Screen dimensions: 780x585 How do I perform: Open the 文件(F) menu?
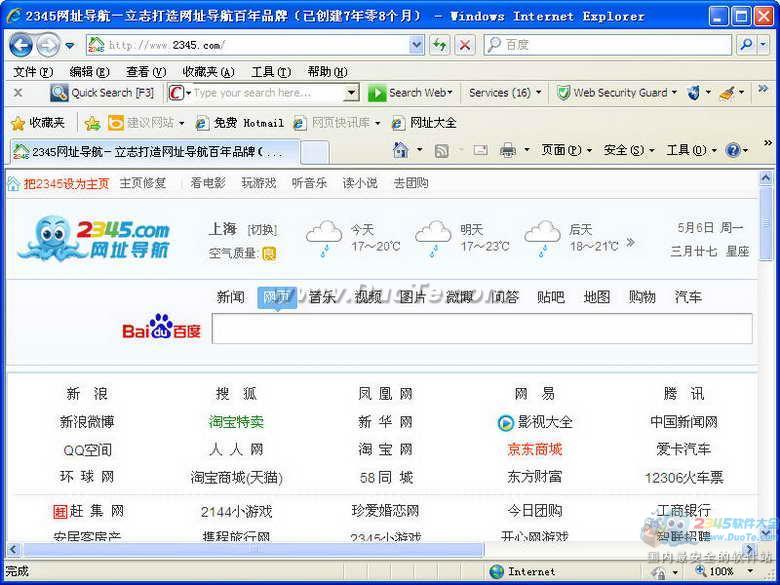point(32,72)
